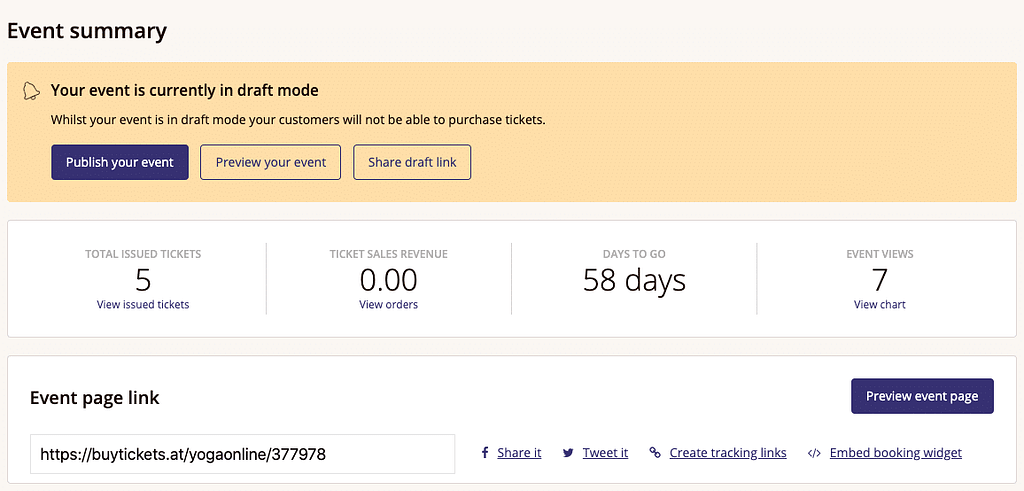Open the View orders link
This screenshot has width=1024, height=491.
click(x=389, y=304)
